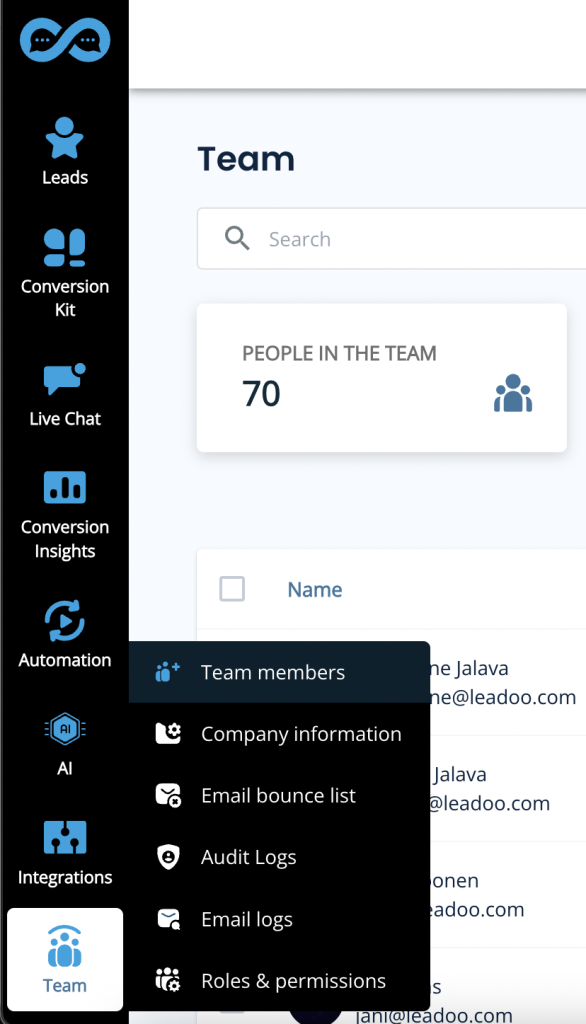Open the Integrations icon
The width and height of the screenshot is (586, 1024).
[65, 837]
